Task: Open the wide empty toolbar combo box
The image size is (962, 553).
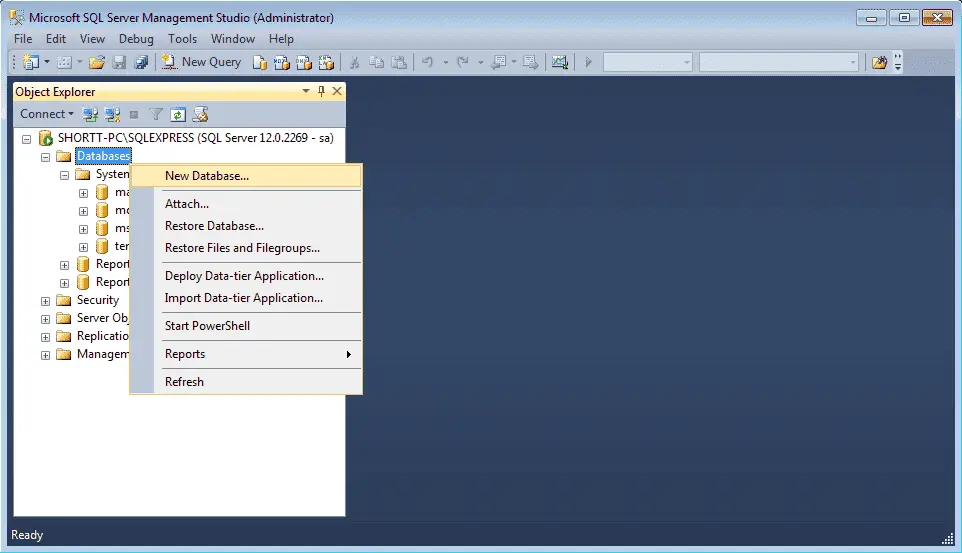Action: pyautogui.click(x=779, y=62)
